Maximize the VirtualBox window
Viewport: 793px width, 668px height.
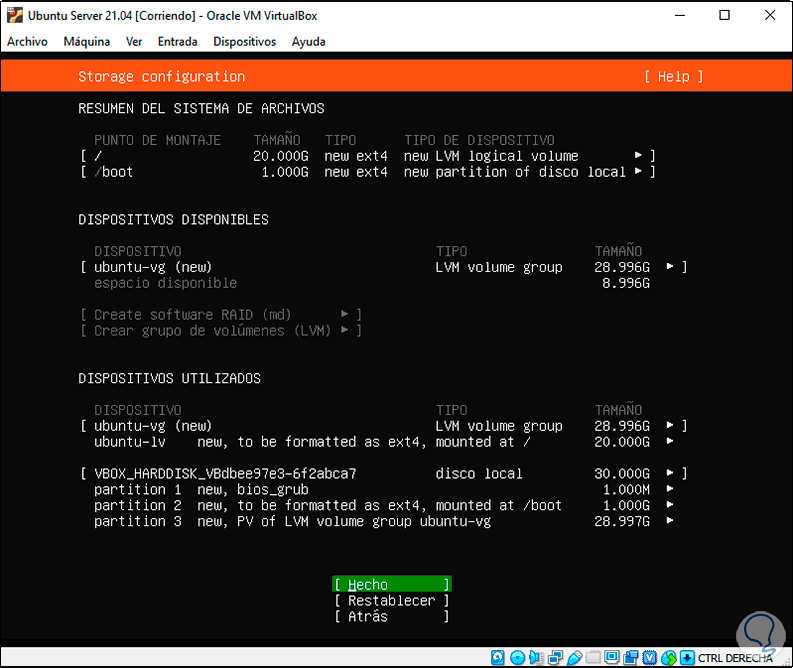(724, 15)
